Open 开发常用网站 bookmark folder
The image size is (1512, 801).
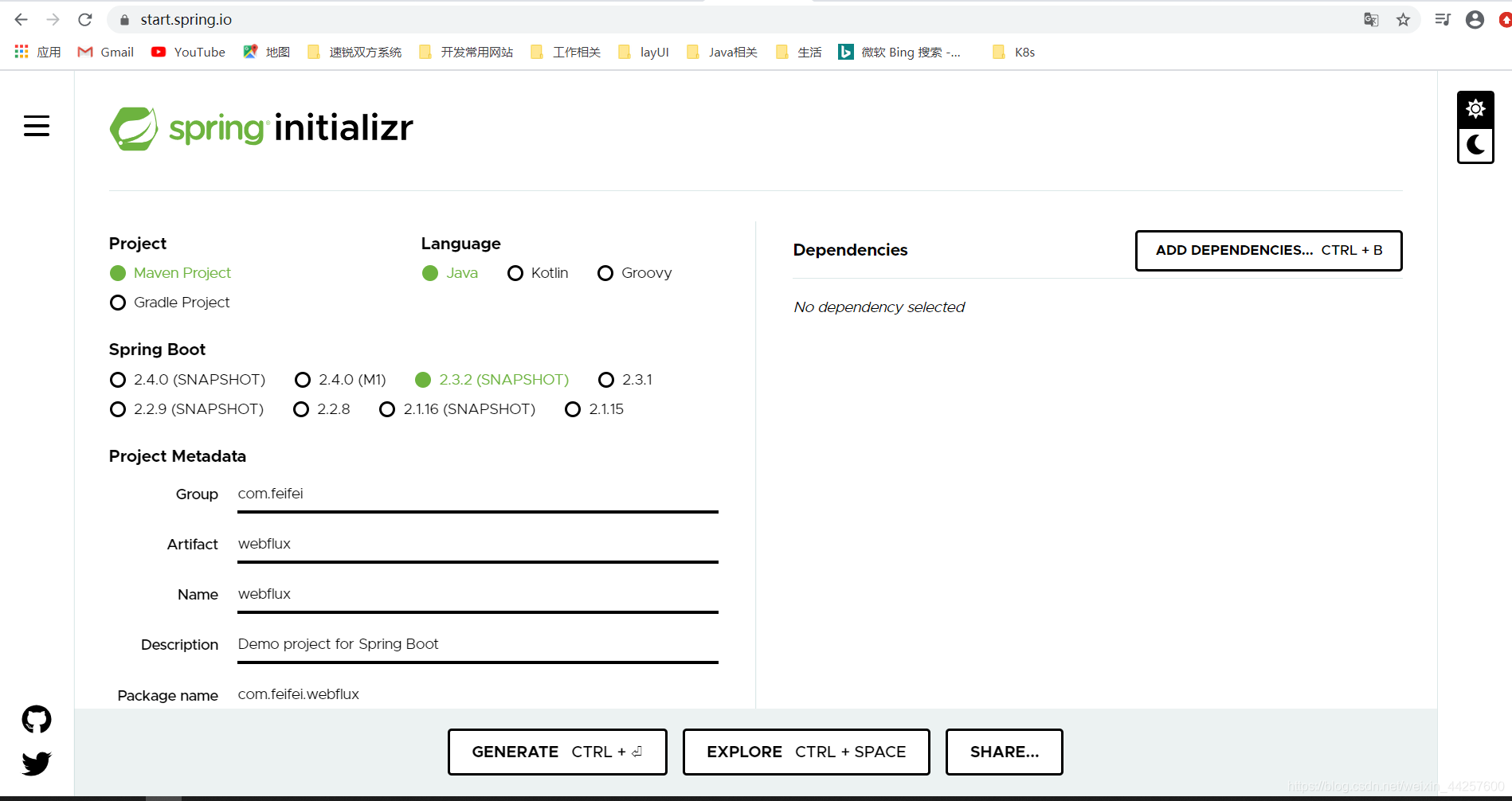click(466, 52)
